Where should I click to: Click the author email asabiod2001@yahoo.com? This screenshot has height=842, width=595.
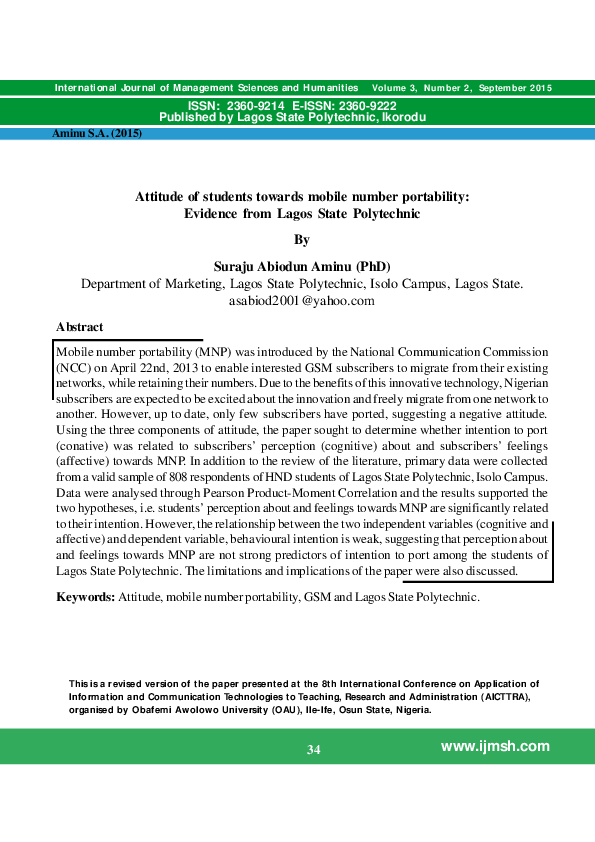click(x=301, y=301)
